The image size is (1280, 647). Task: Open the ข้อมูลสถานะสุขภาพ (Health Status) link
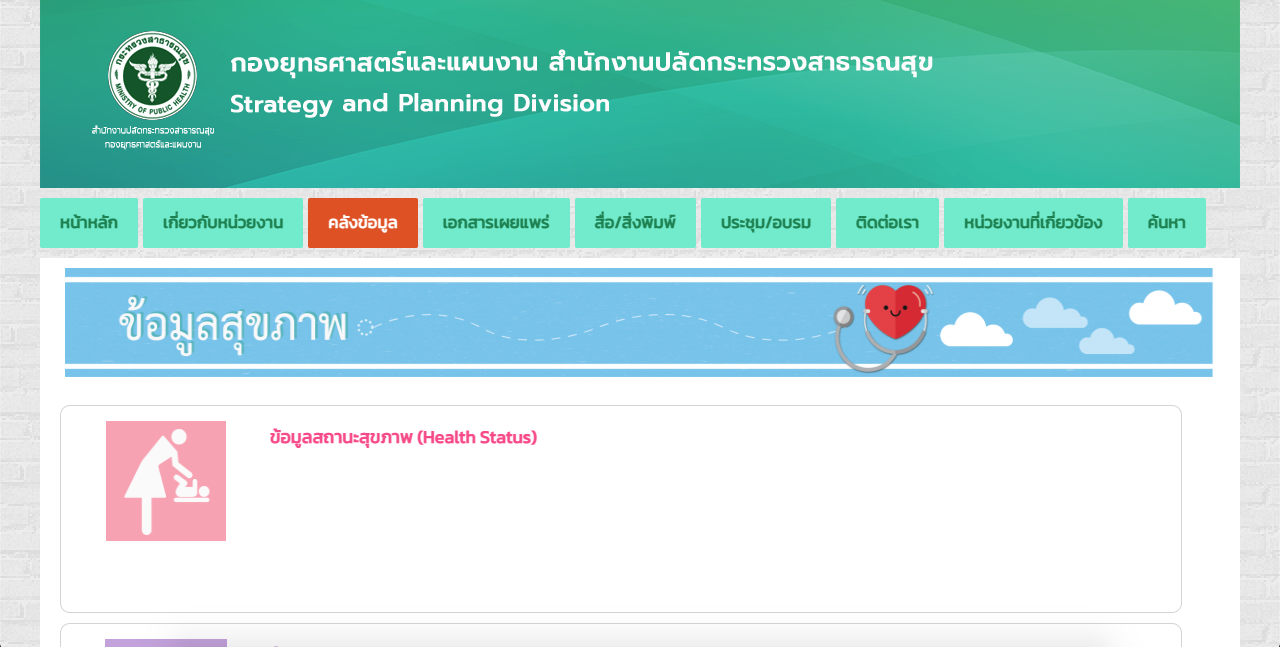click(x=403, y=437)
